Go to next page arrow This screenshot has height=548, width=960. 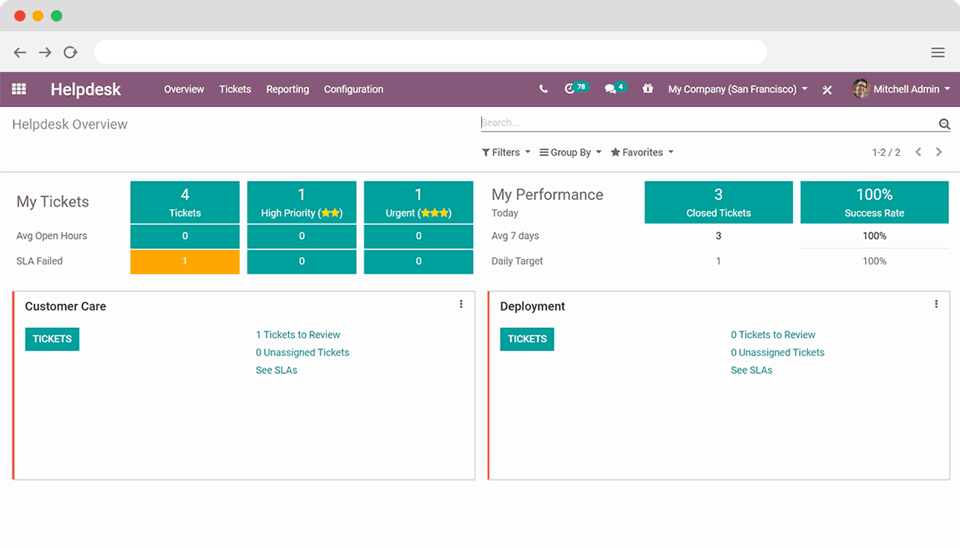pos(939,152)
